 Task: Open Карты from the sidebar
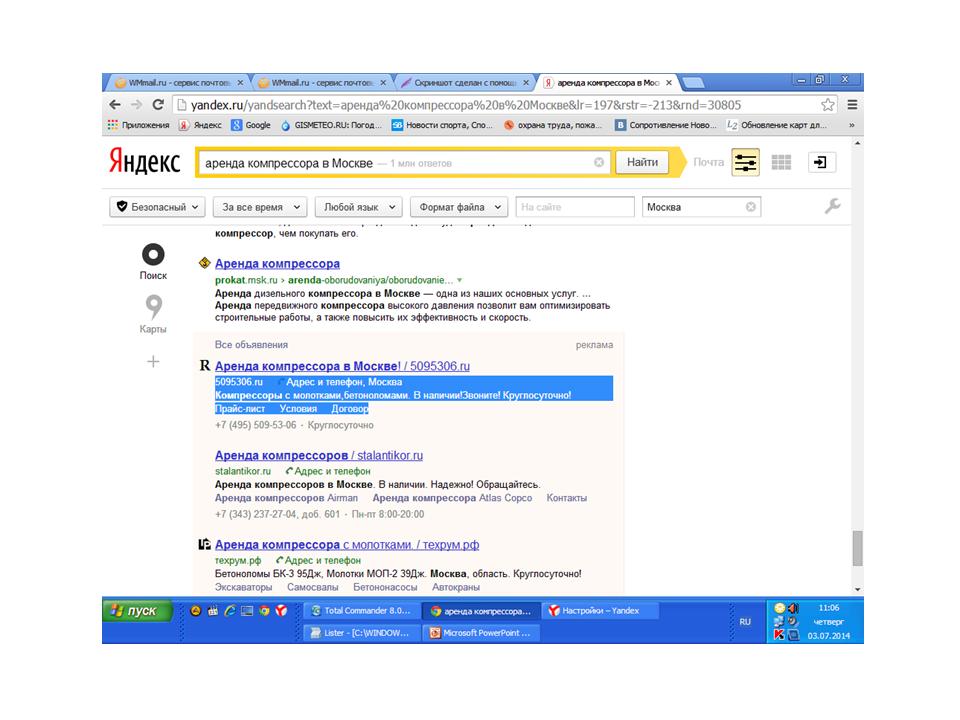tap(153, 314)
